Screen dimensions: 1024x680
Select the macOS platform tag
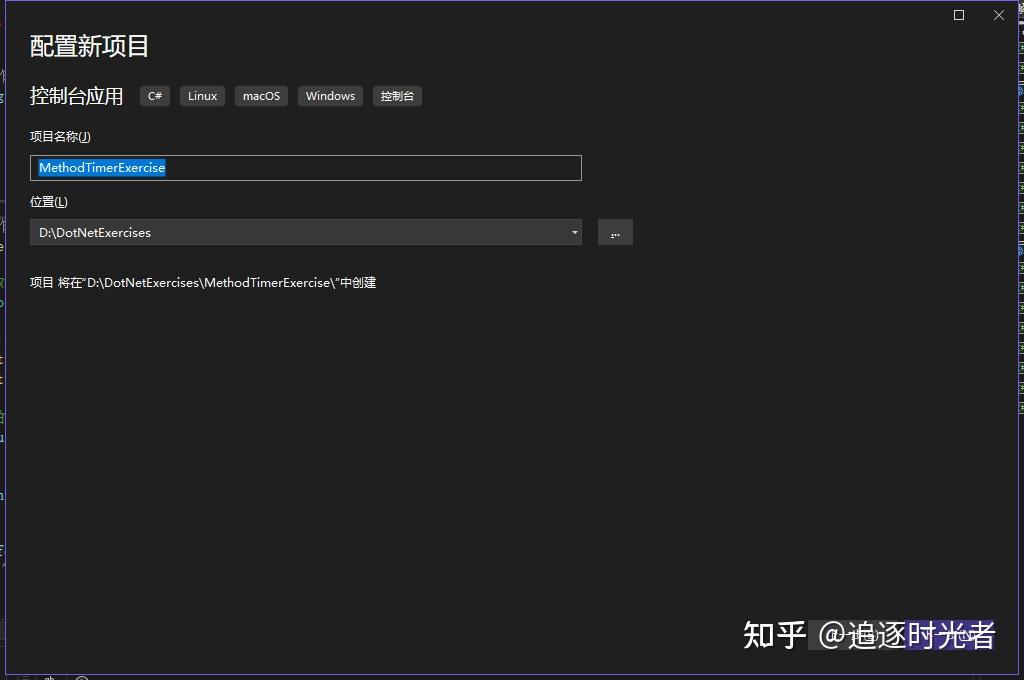tap(261, 95)
